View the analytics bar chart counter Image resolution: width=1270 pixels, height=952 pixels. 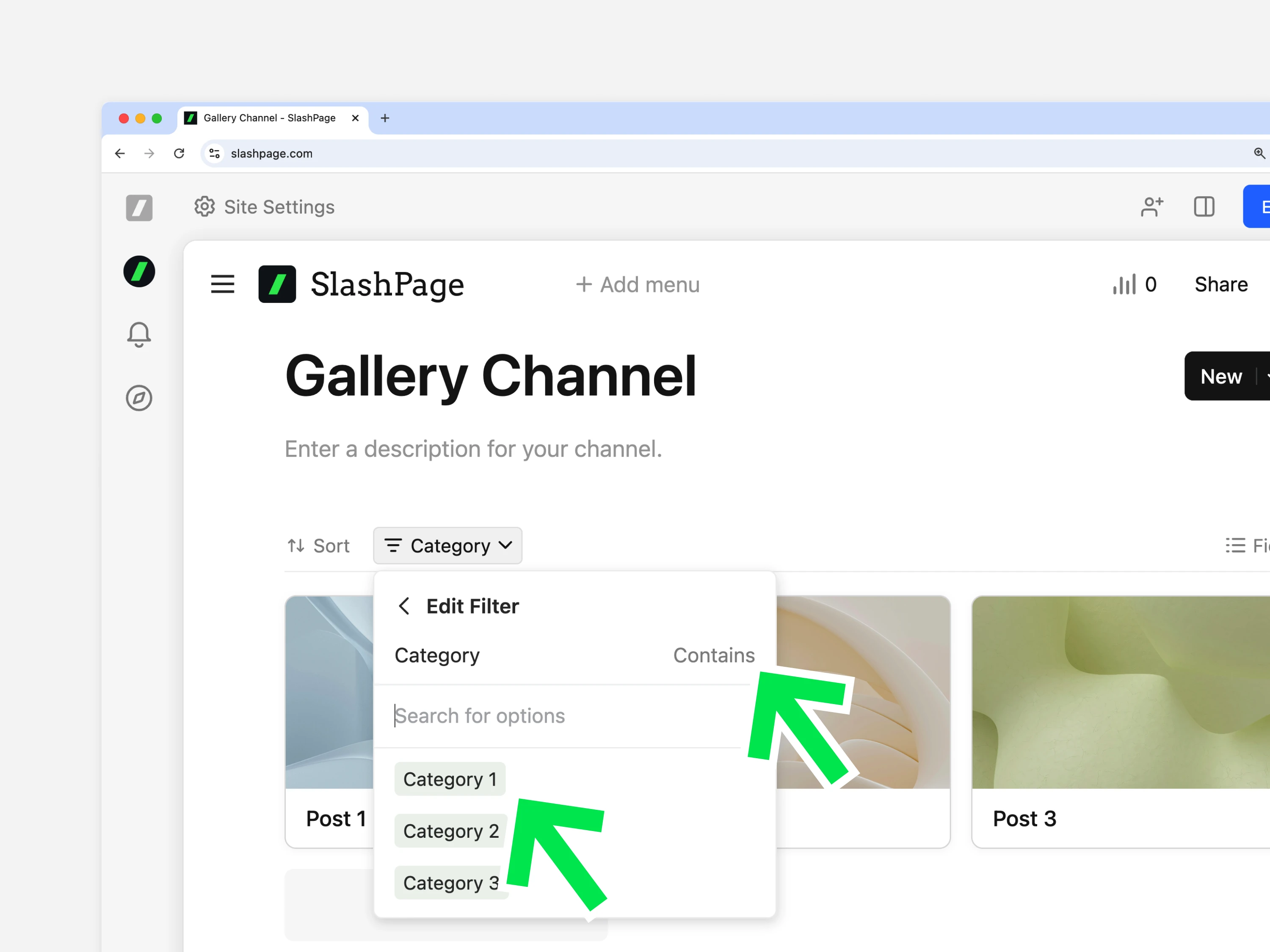click(x=1135, y=284)
